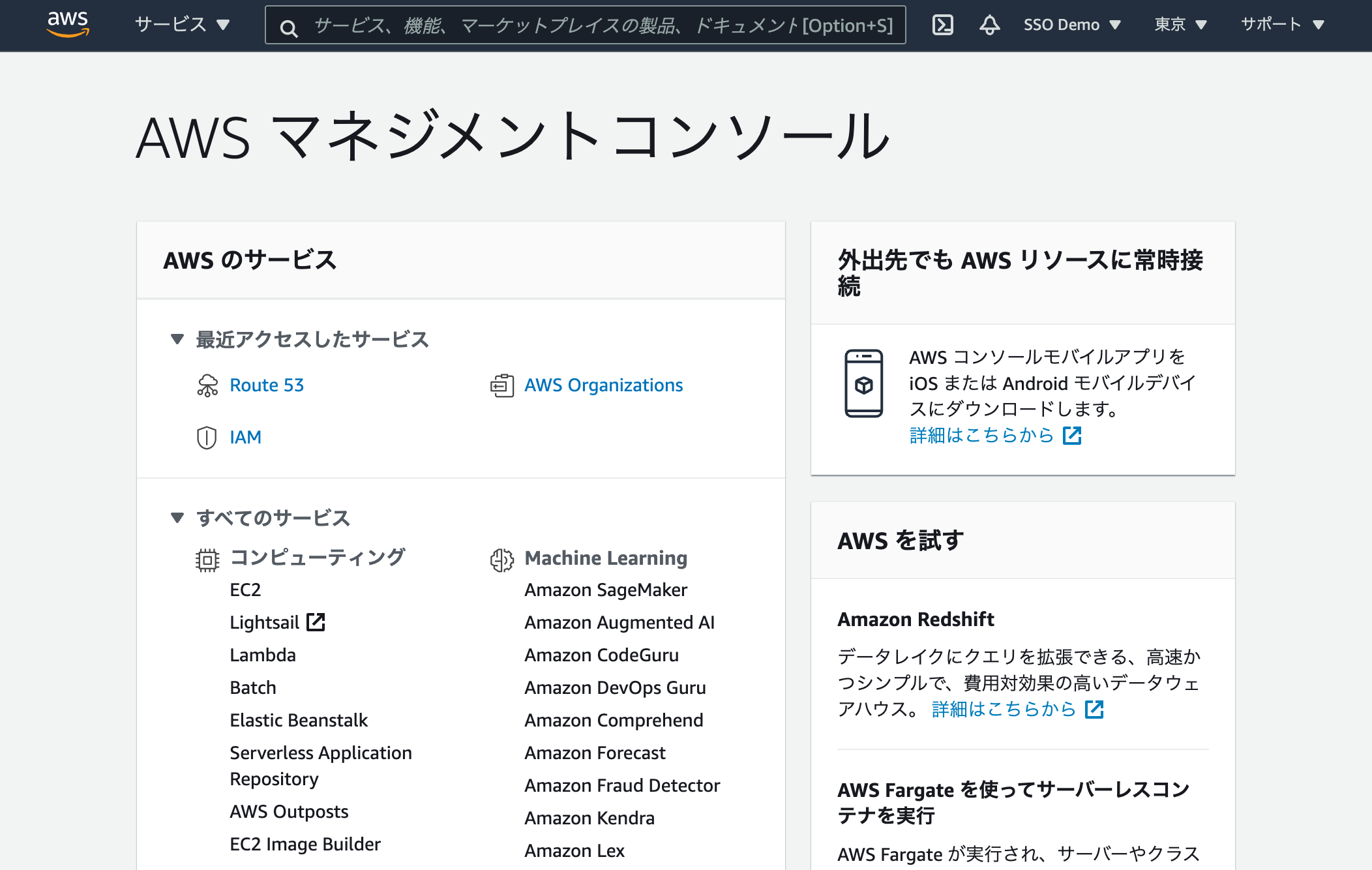
Task: Open the サービス dropdown menu
Action: (x=182, y=25)
